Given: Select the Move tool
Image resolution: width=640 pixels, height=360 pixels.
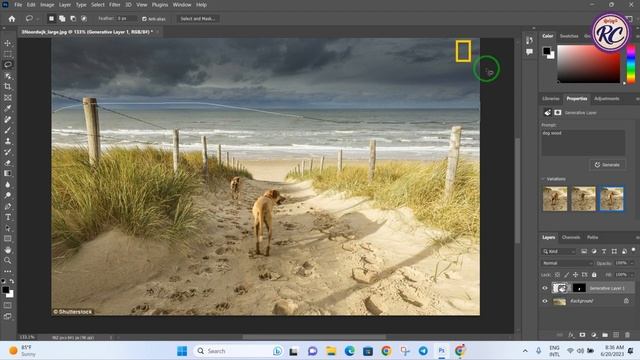Looking at the screenshot, I should (7, 43).
